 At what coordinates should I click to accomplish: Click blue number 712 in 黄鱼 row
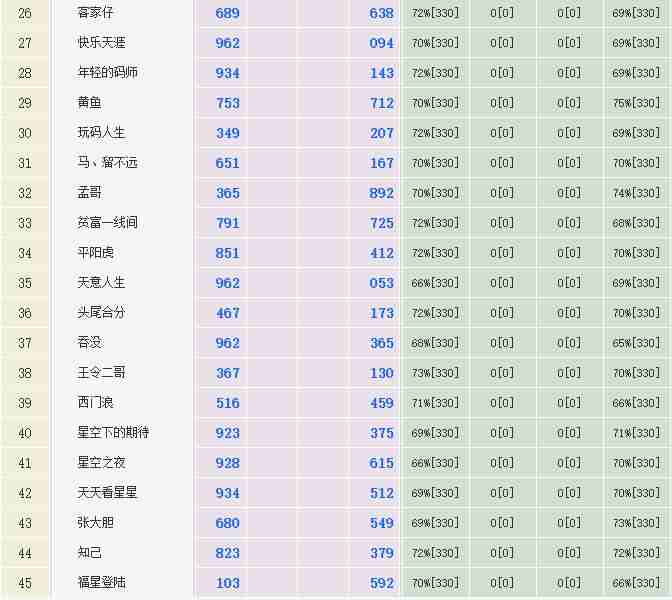pos(381,103)
